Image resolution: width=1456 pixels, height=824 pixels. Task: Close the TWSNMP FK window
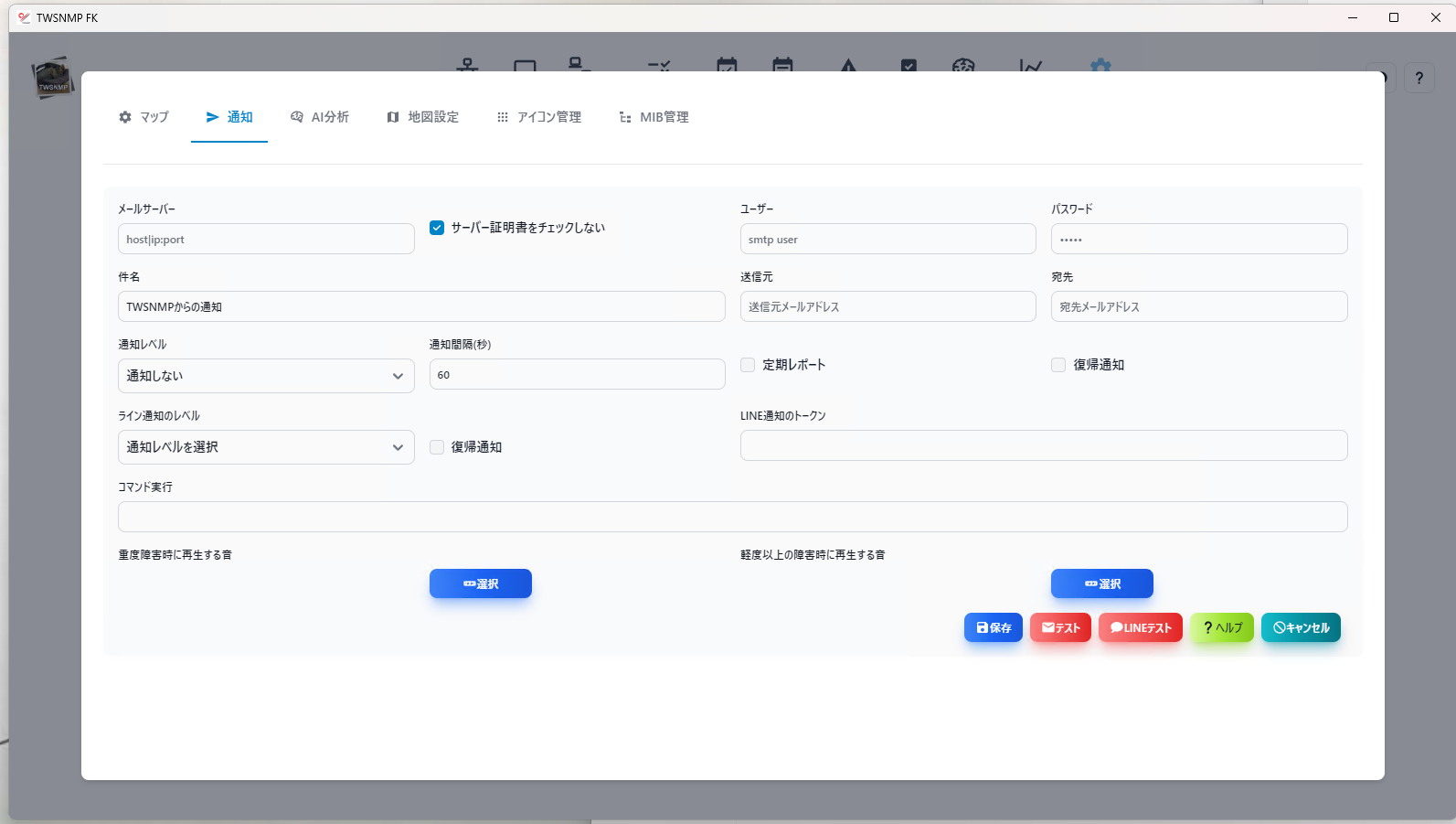[x=1435, y=17]
